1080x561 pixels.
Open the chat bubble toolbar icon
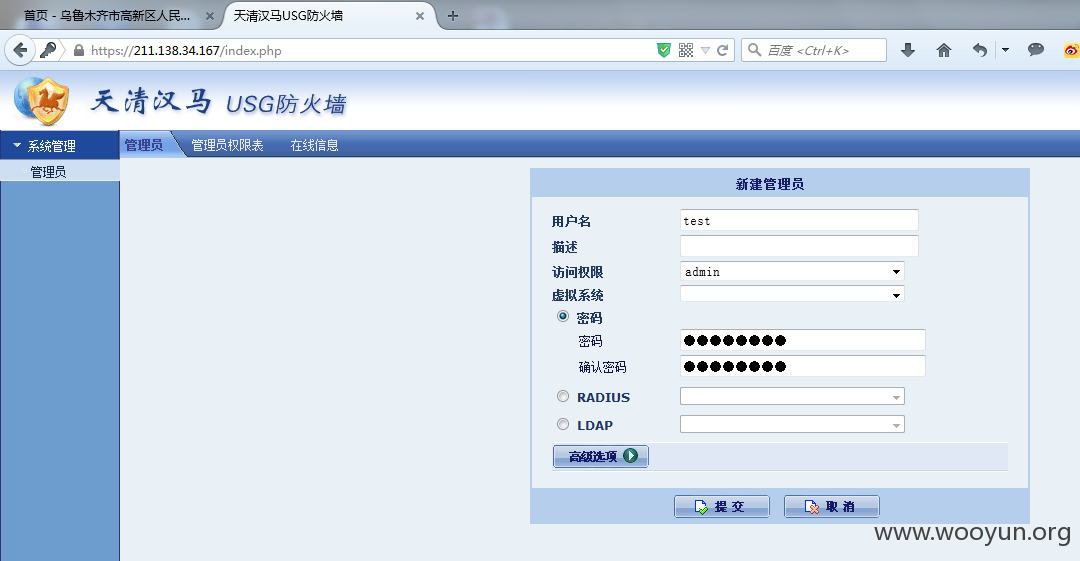[1035, 50]
